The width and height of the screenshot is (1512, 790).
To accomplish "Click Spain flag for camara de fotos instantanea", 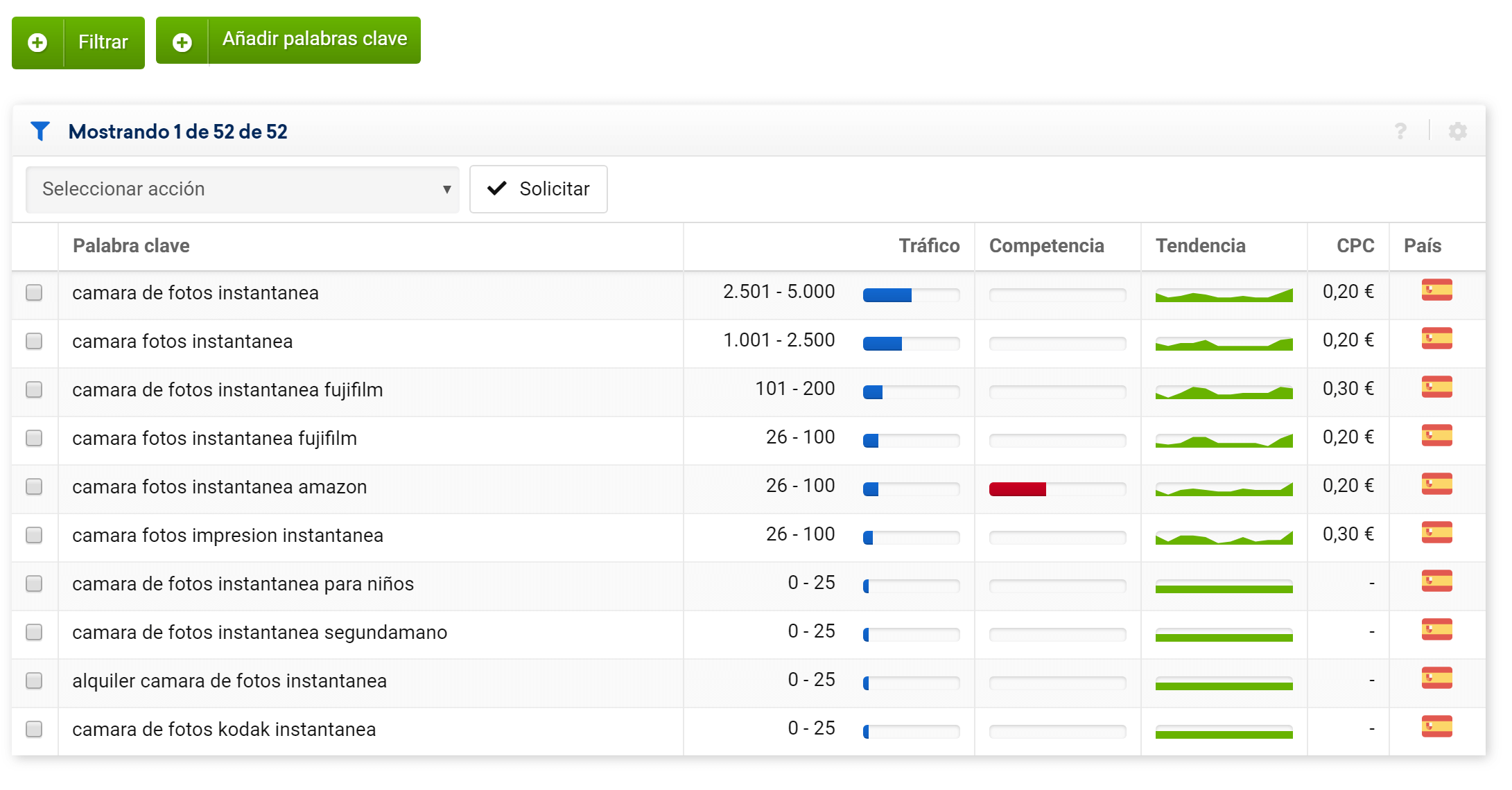I will 1436,290.
